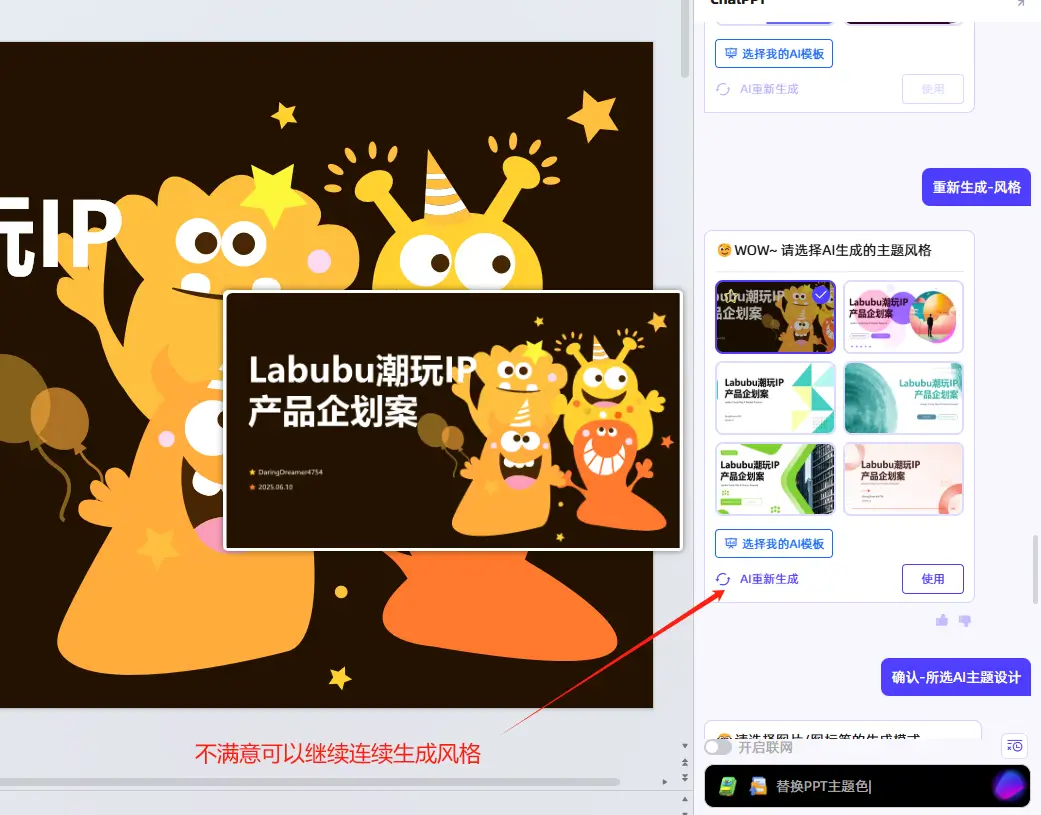Toggle the 开启联网 switch

click(718, 747)
